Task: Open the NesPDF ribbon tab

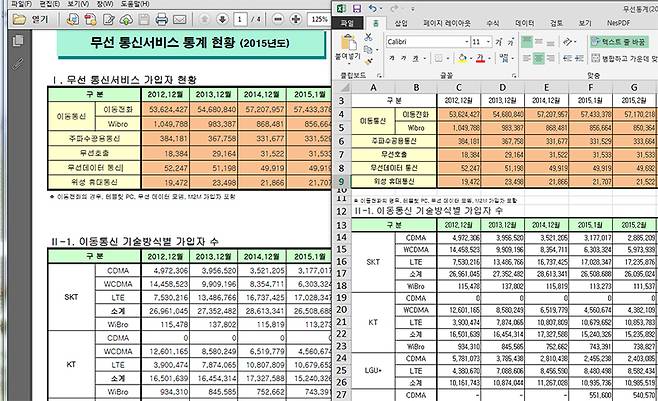Action: point(618,23)
